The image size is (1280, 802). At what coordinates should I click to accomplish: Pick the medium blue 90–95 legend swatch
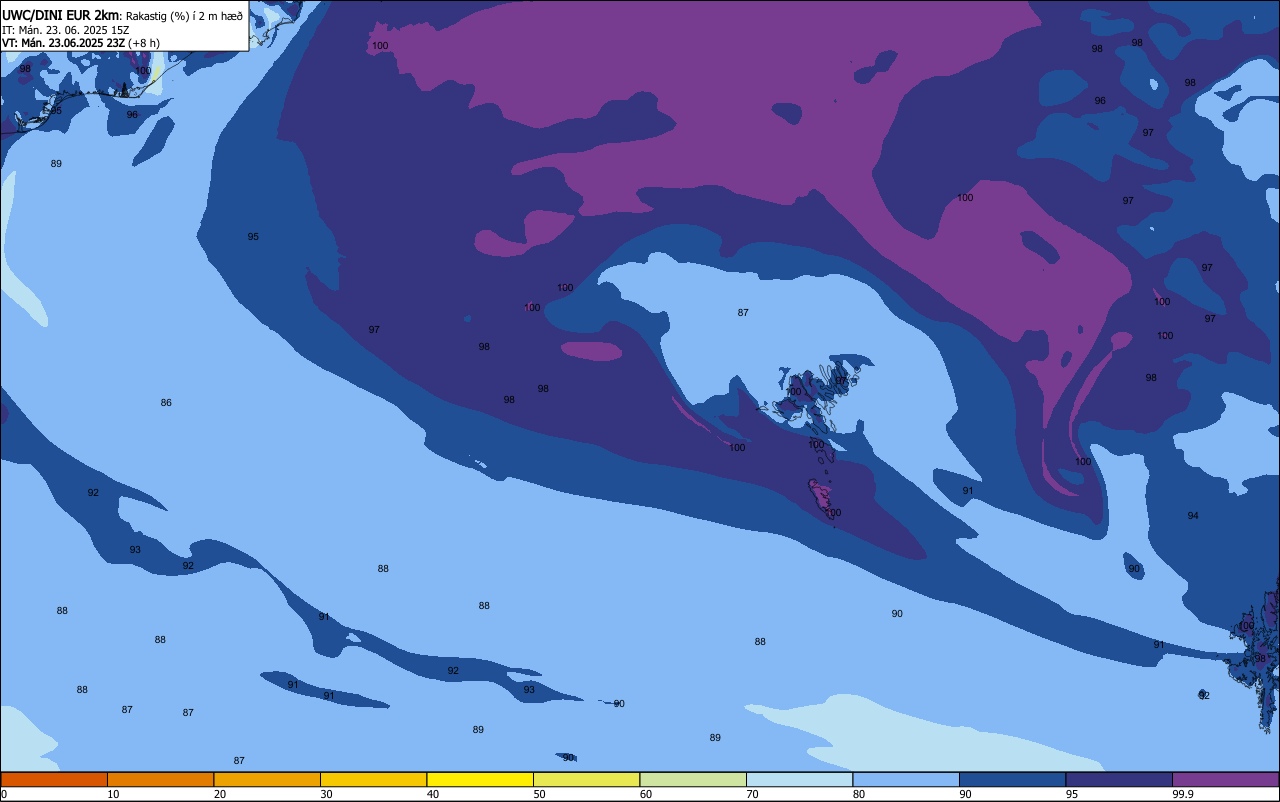(1012, 779)
